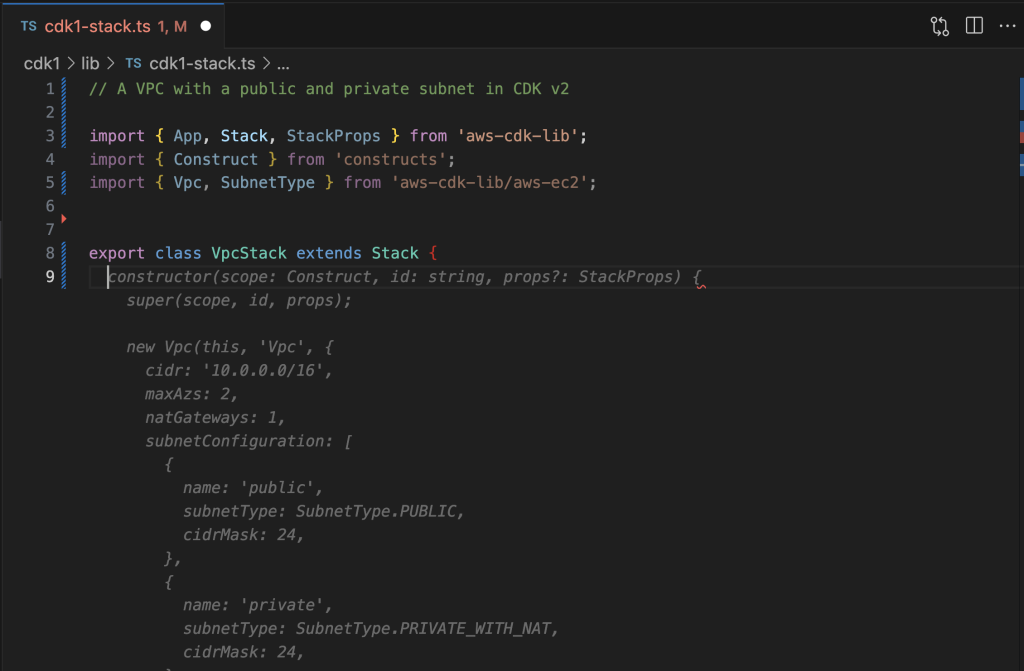Click the suggested super(scope, id, props) line
Image resolution: width=1024 pixels, height=671 pixels.
tap(239, 301)
